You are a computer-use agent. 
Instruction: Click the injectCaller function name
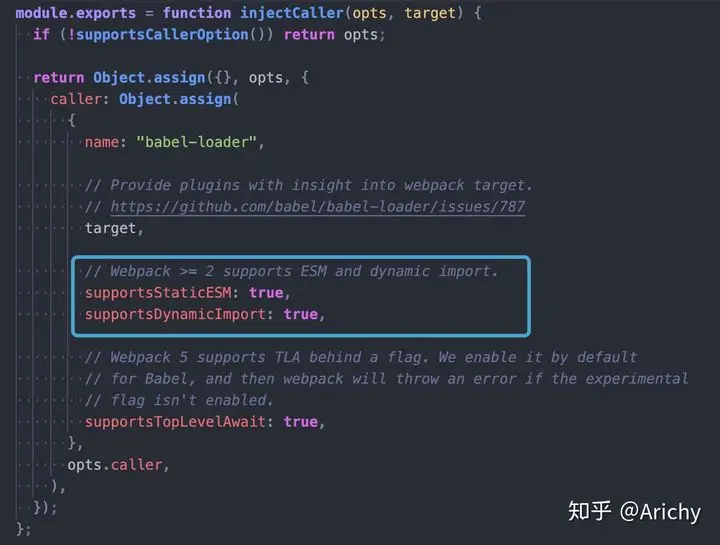tap(292, 13)
